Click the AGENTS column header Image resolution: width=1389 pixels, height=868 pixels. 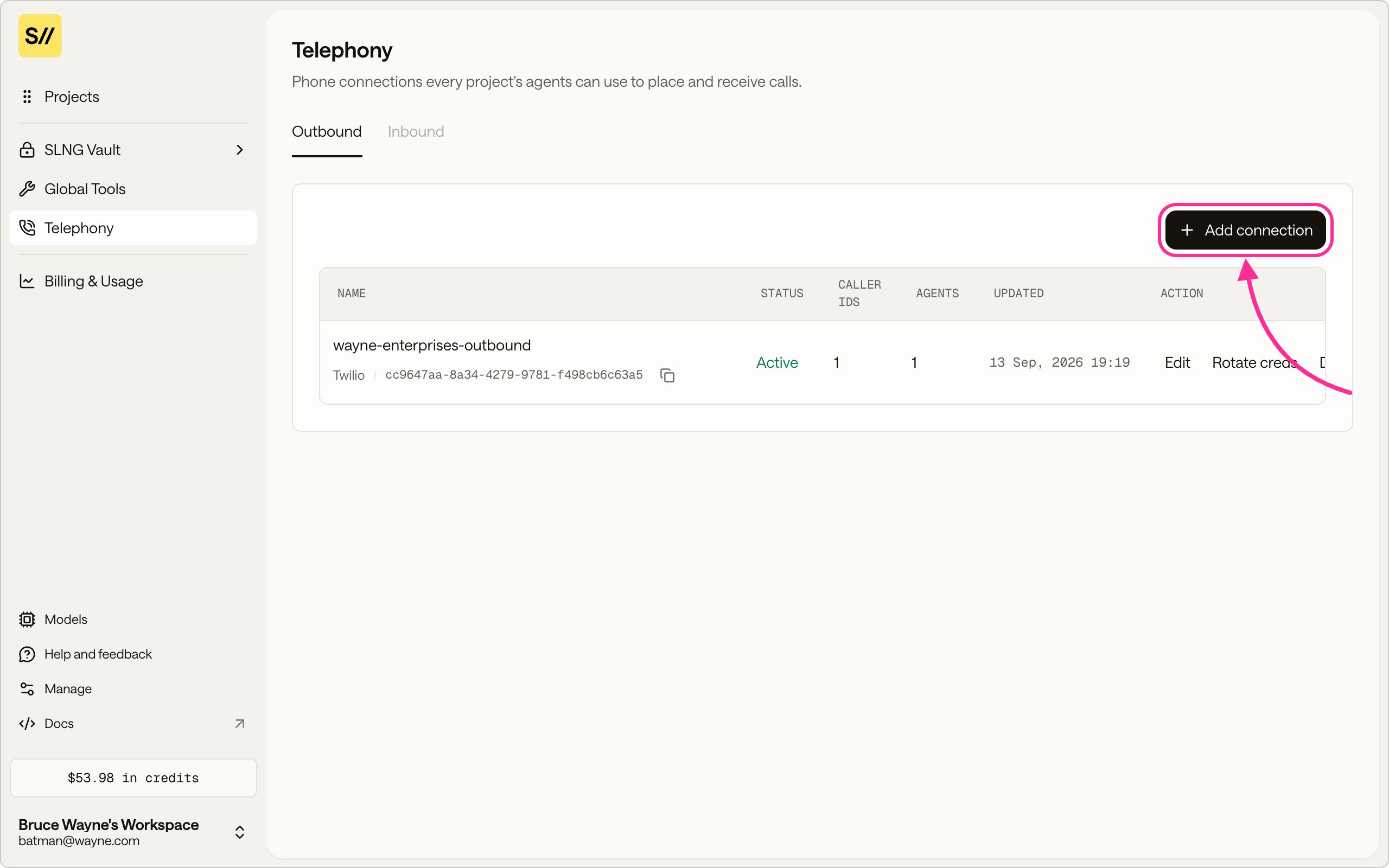click(x=937, y=293)
